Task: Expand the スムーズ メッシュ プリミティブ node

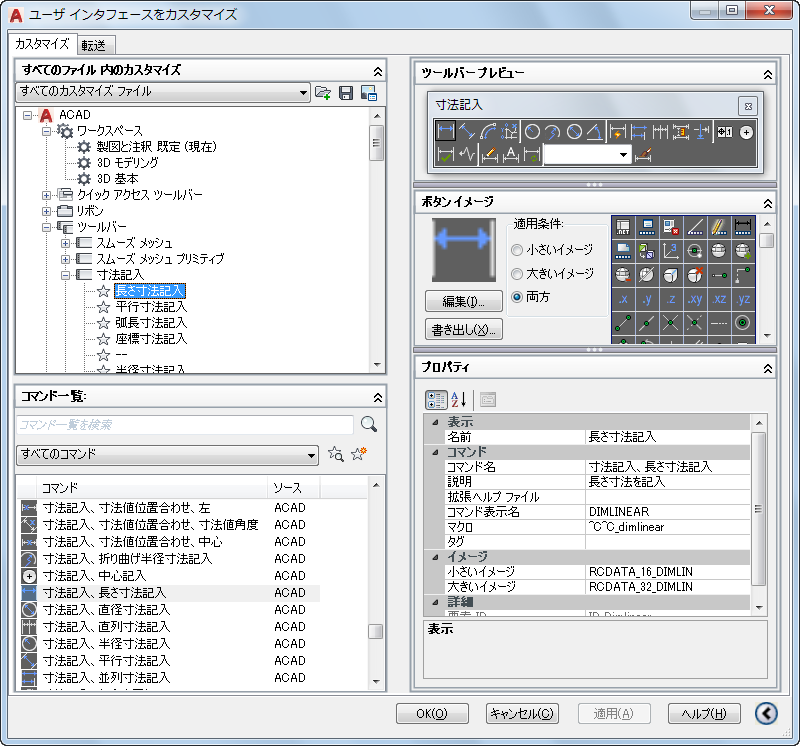Action: click(65, 259)
